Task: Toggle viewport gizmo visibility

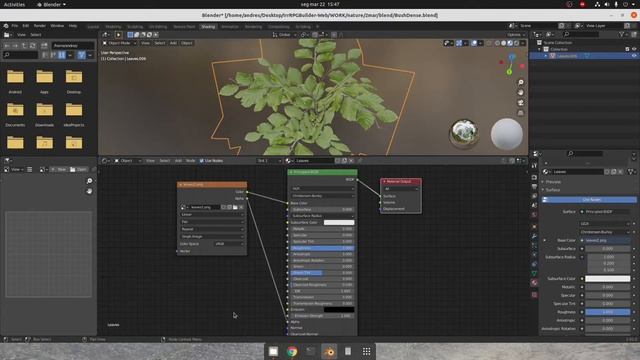Action: (459, 43)
